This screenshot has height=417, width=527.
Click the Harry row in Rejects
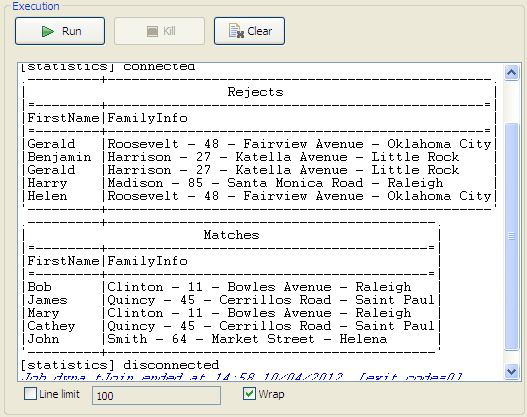(x=259, y=183)
